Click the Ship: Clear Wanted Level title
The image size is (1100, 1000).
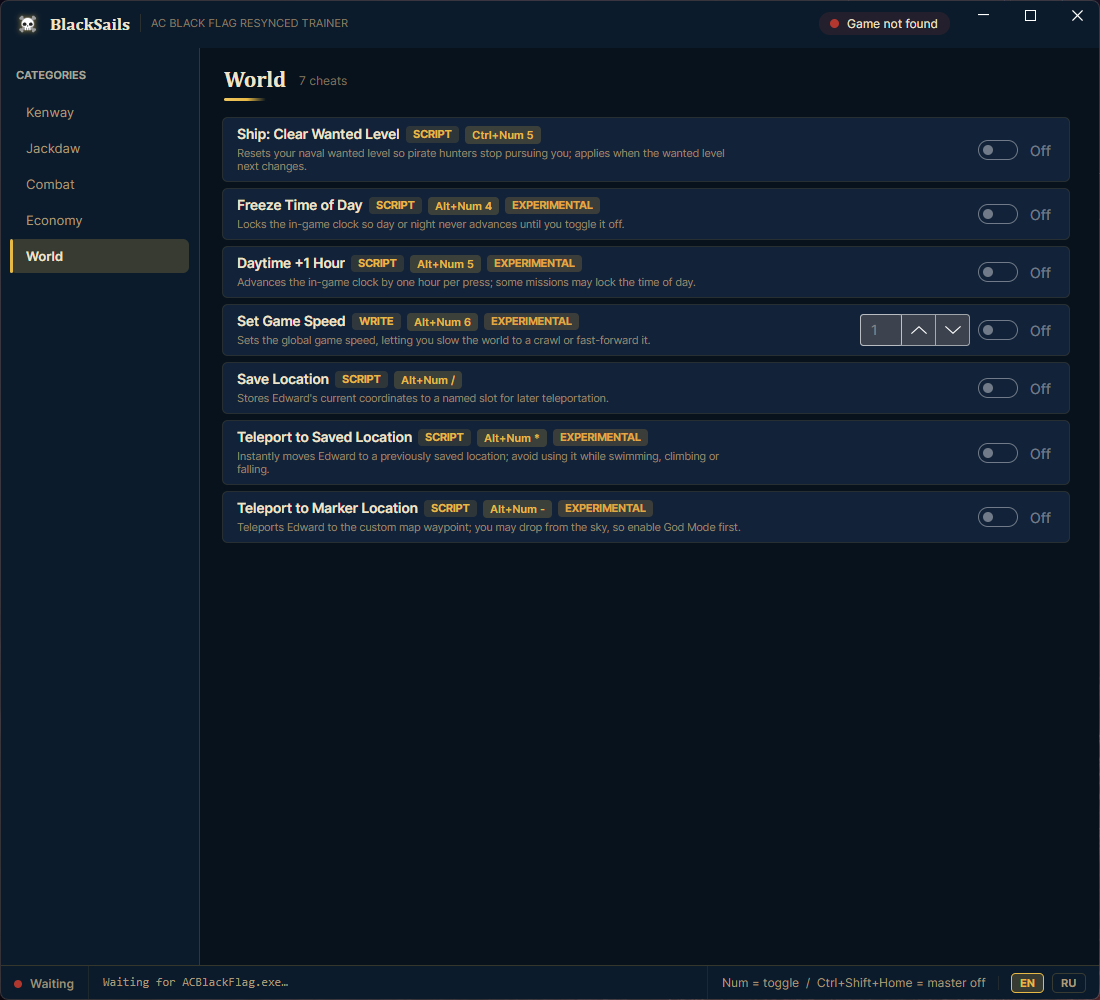[x=318, y=134]
